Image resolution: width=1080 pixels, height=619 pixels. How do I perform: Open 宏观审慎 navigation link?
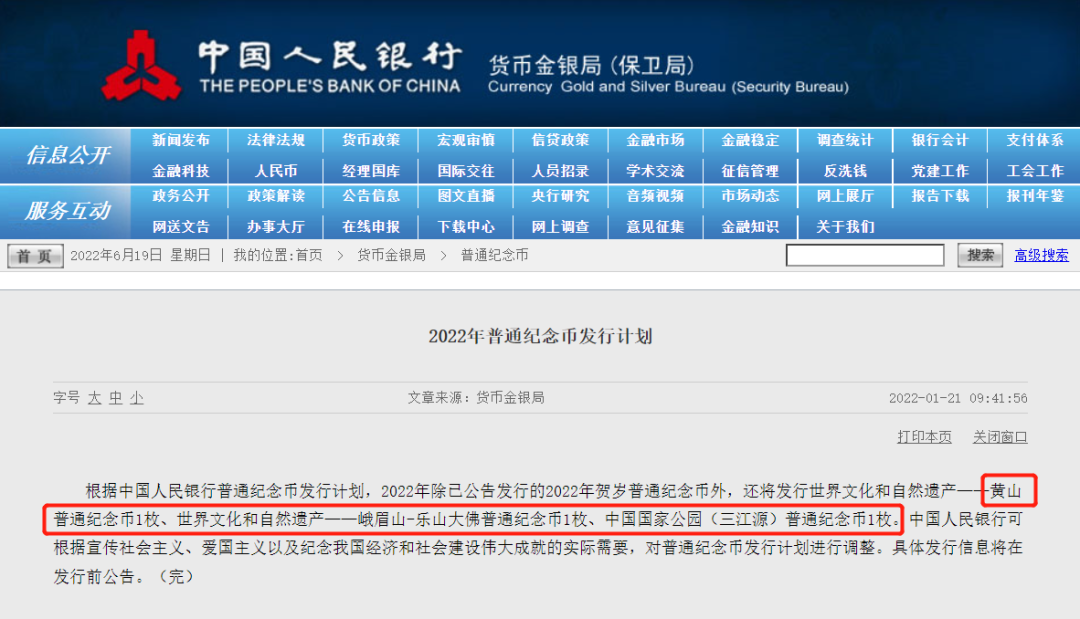466,140
